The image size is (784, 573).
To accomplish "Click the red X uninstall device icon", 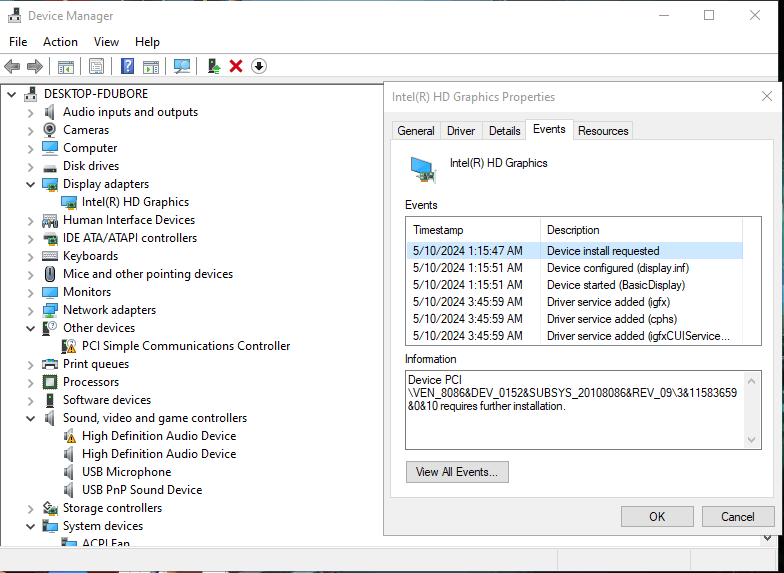I will coord(236,66).
